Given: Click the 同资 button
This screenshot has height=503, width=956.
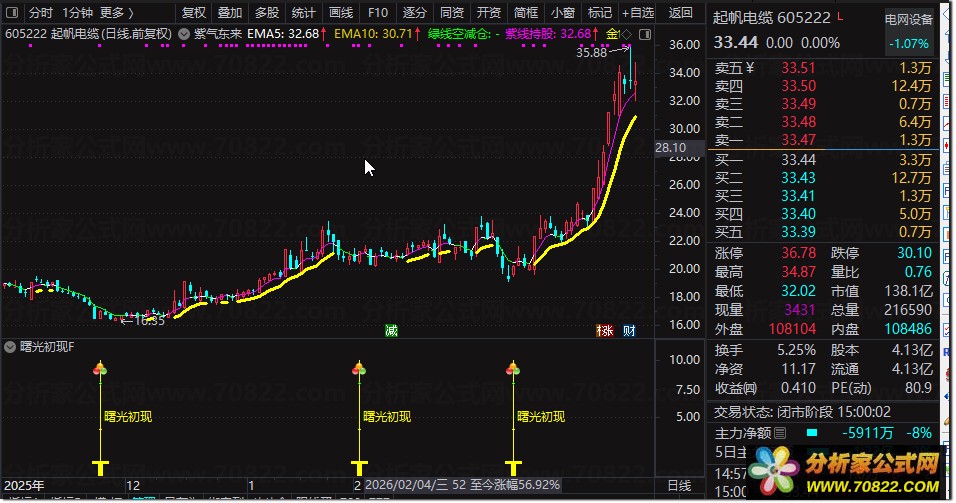Looking at the screenshot, I should tap(452, 12).
